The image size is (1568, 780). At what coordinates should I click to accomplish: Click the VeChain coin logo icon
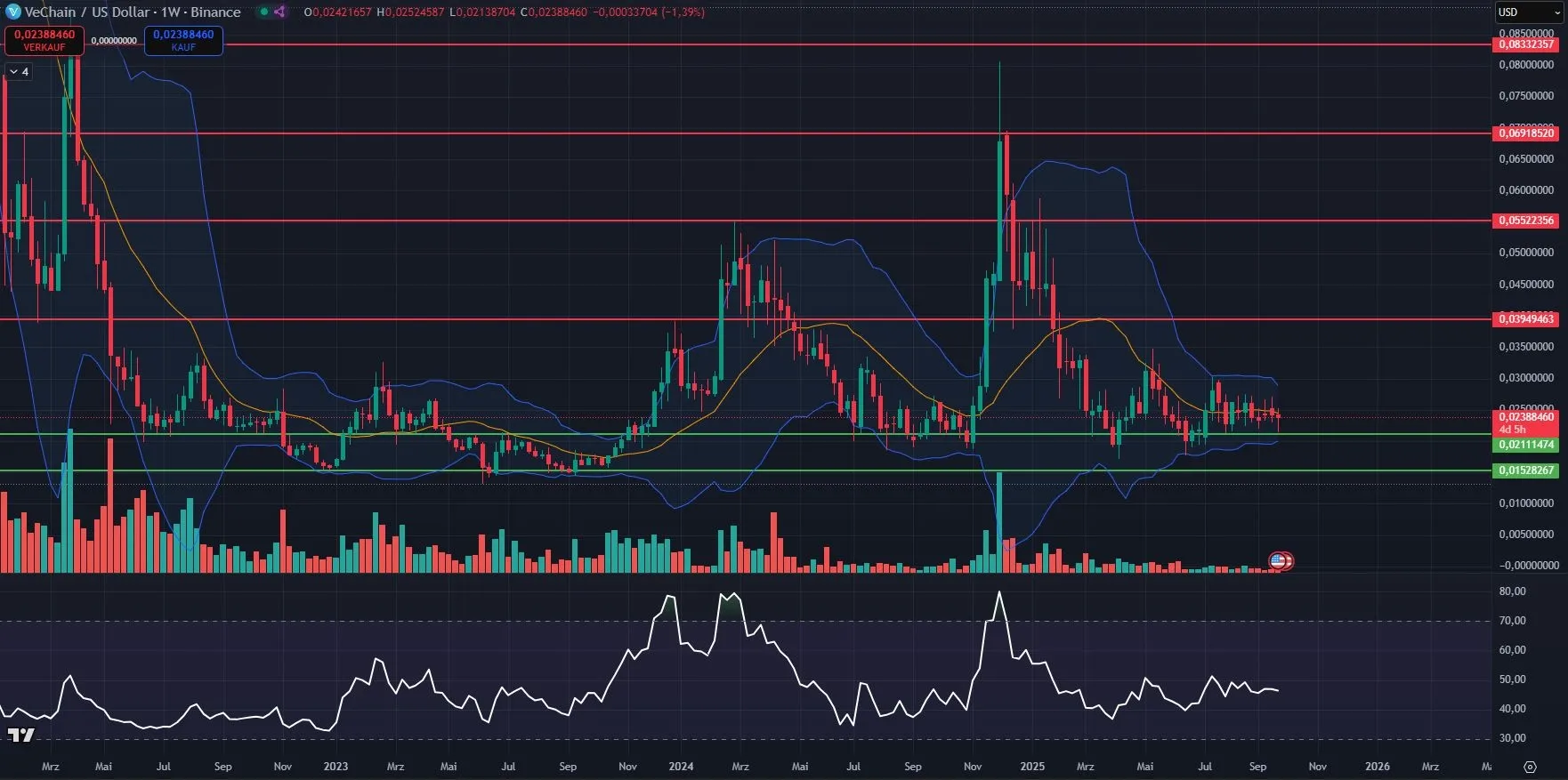pos(12,12)
